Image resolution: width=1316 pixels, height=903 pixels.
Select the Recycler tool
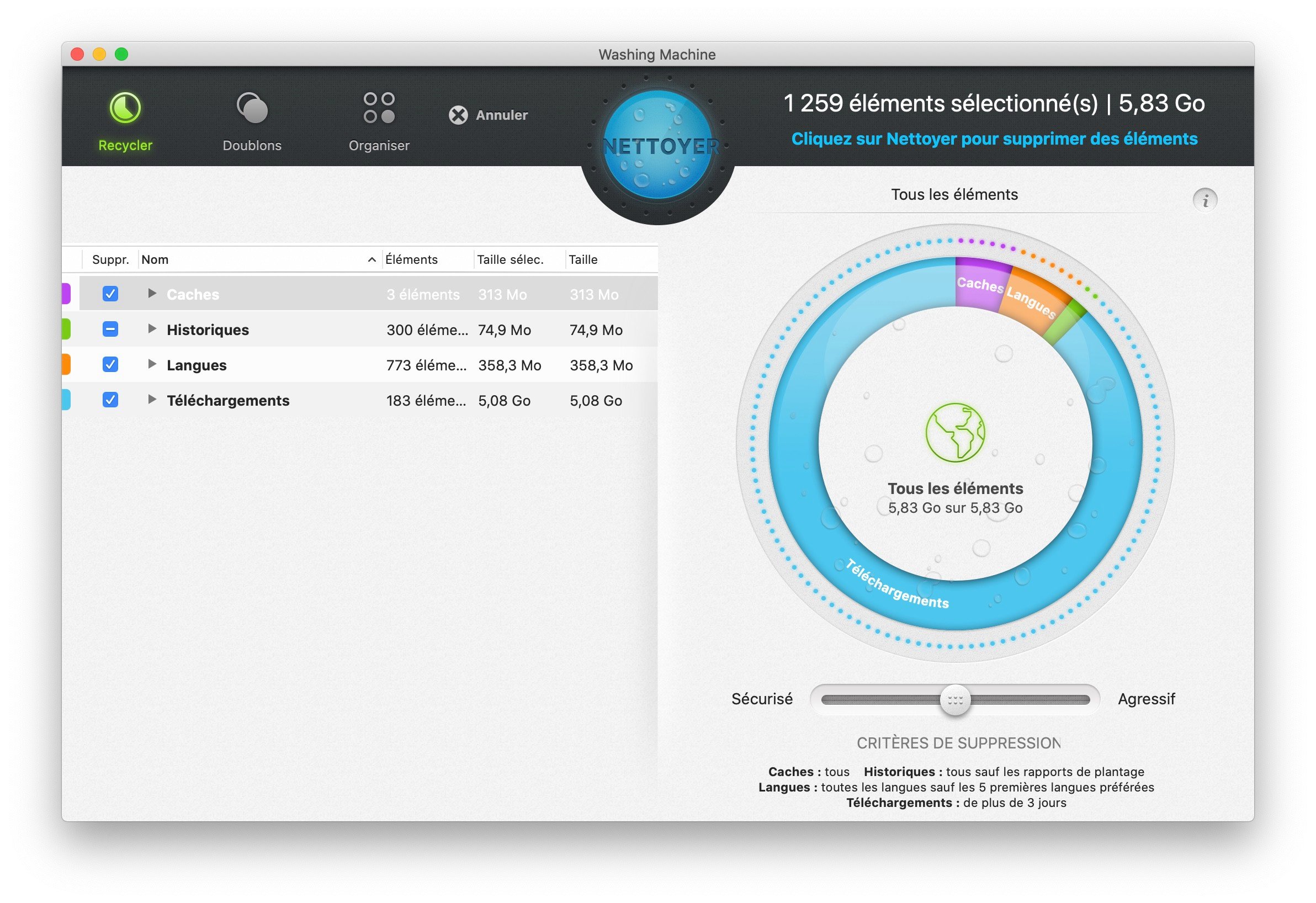point(125,116)
